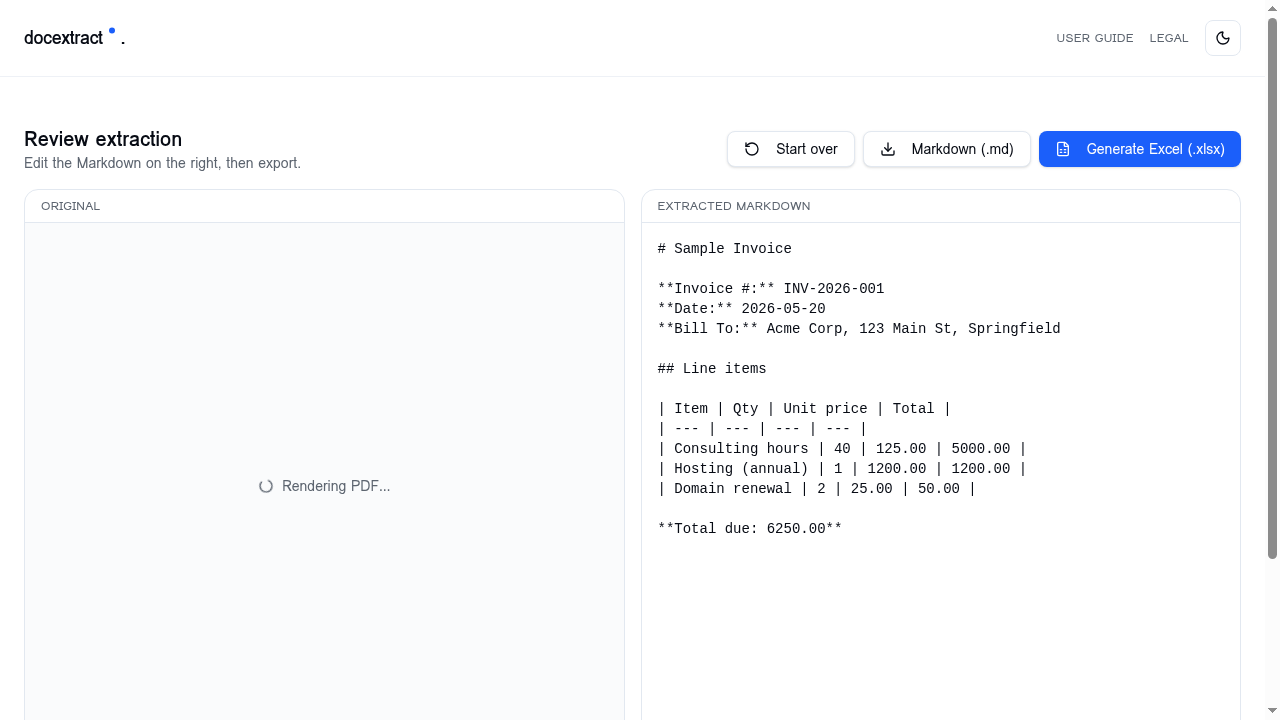
Task: Click the "# Sample Invoice" heading line
Action: tap(725, 249)
